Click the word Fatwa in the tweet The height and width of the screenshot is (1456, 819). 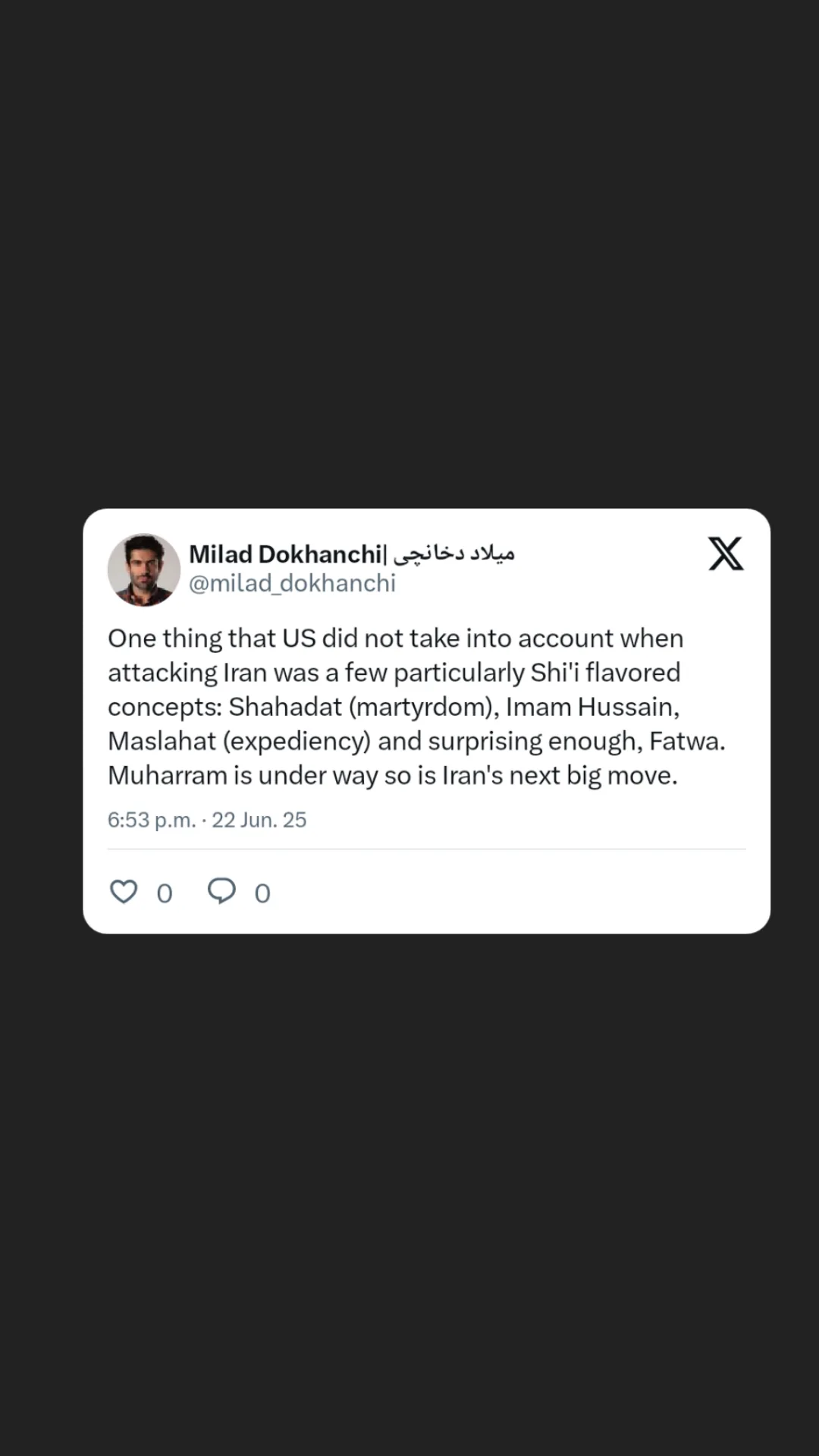click(x=687, y=741)
